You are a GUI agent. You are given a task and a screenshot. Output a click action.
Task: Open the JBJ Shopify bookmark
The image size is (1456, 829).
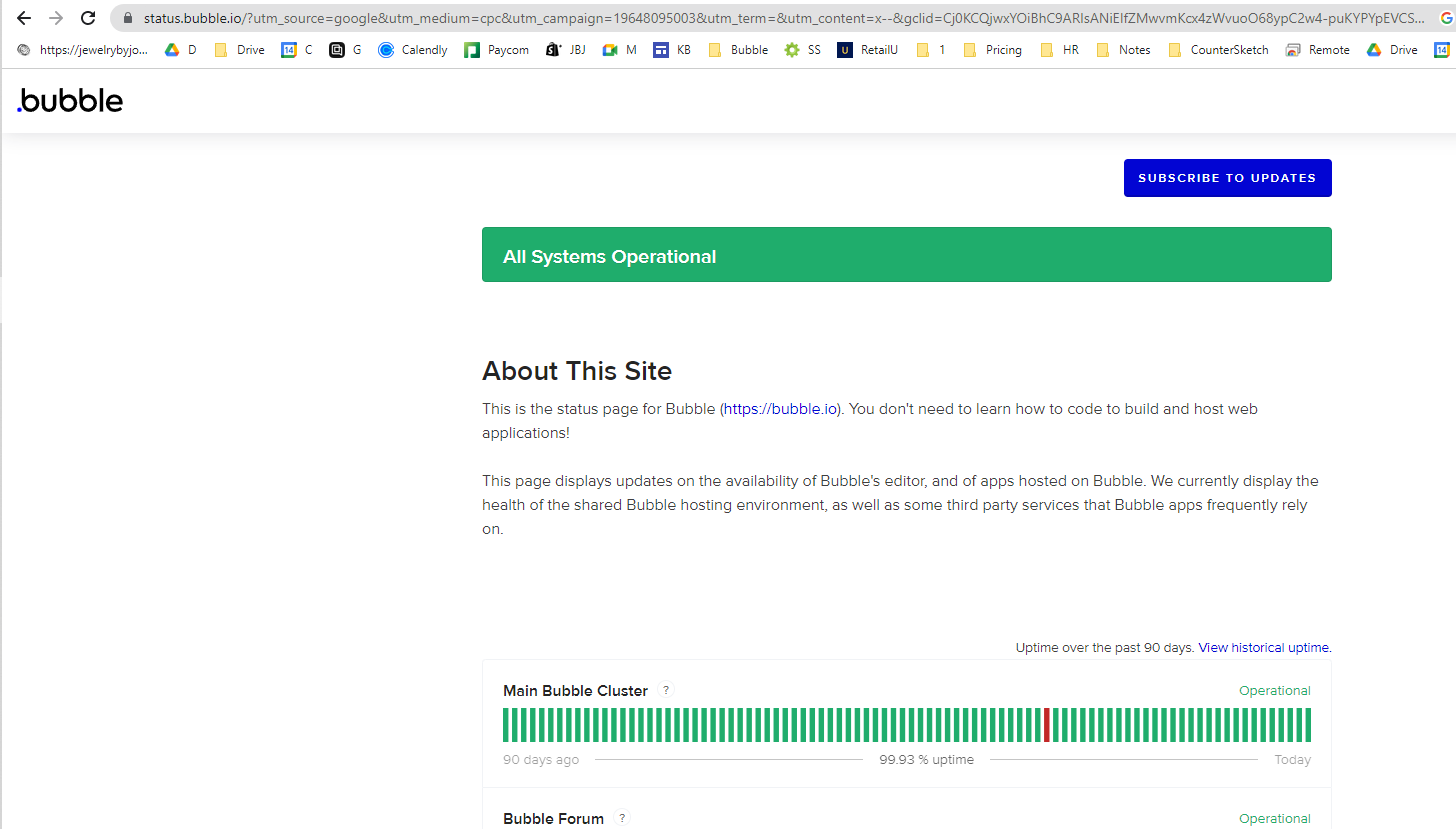click(566, 50)
